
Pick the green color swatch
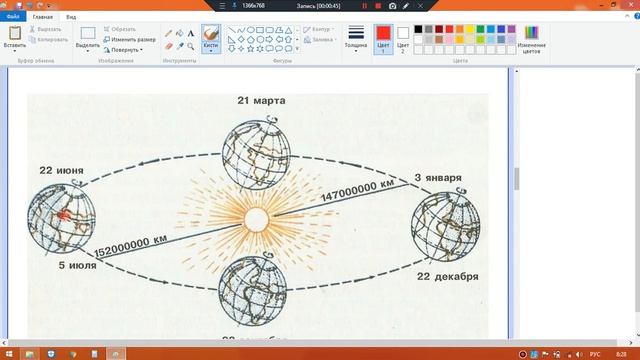tap(480, 29)
